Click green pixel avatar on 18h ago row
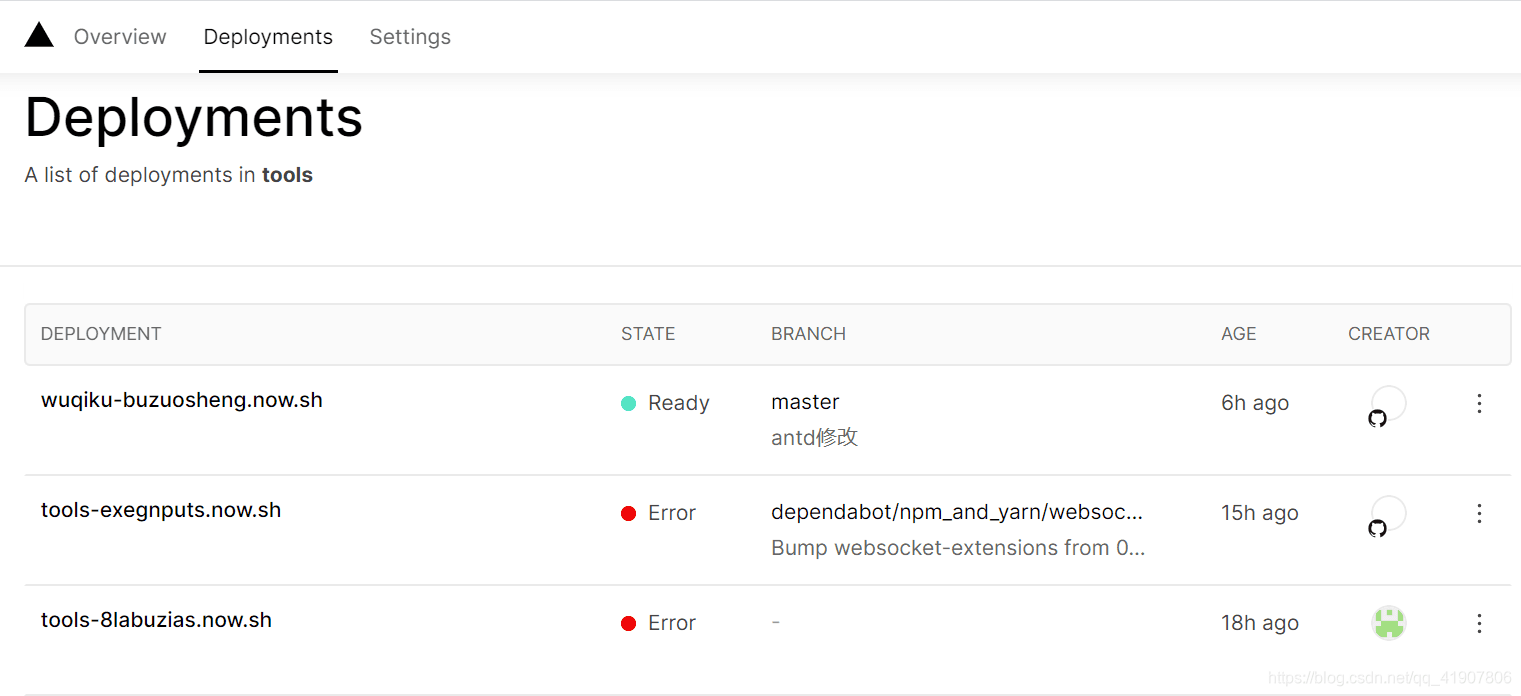The width and height of the screenshot is (1521, 696). pyautogui.click(x=1389, y=622)
